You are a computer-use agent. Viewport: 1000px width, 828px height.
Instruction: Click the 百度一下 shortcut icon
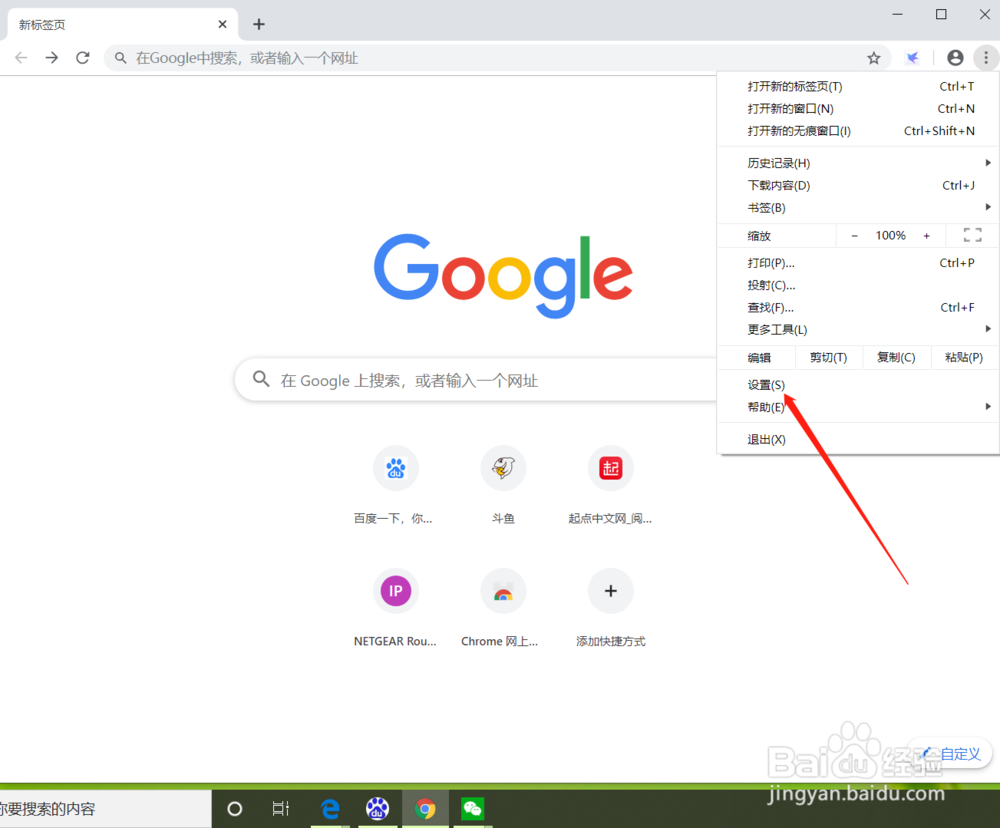click(395, 467)
